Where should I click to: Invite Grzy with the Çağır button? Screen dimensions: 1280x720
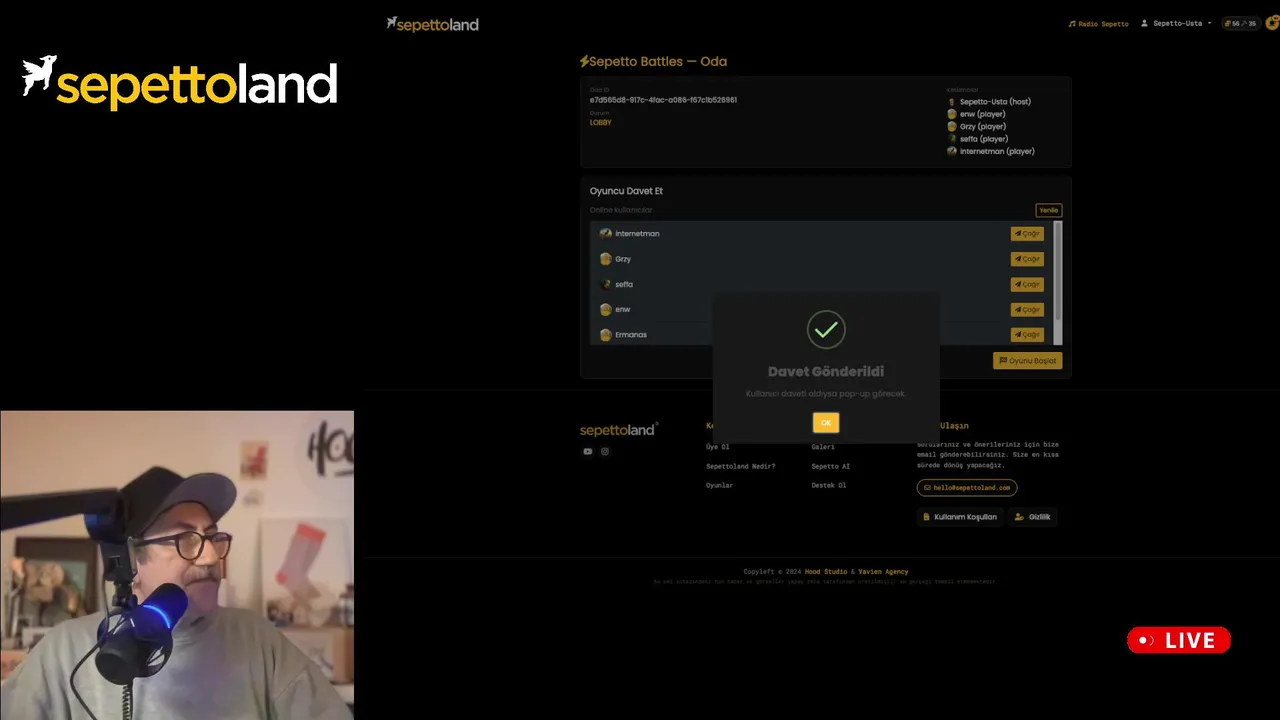coord(1027,259)
